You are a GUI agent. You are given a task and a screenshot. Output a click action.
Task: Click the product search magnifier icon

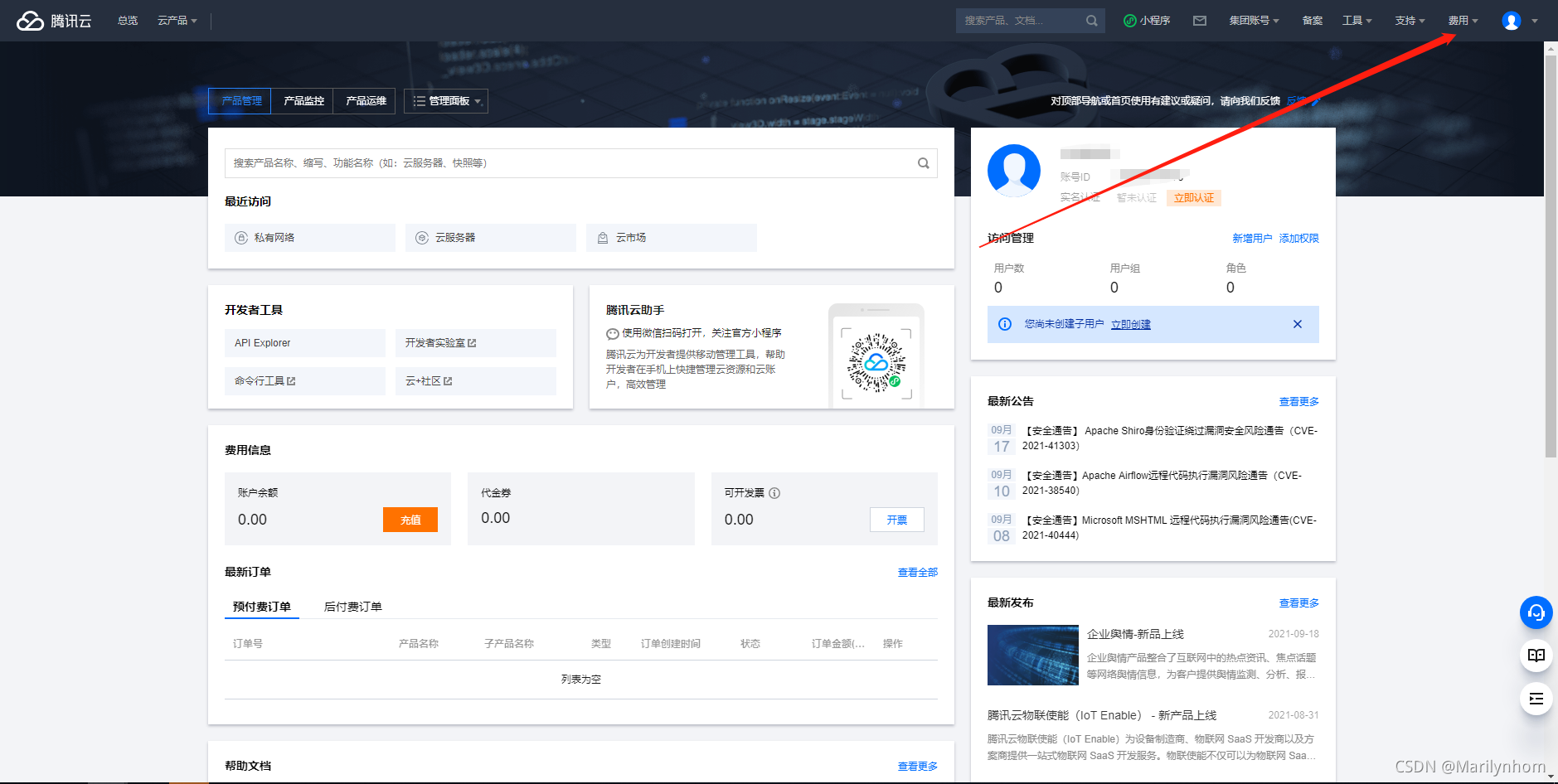[x=923, y=163]
